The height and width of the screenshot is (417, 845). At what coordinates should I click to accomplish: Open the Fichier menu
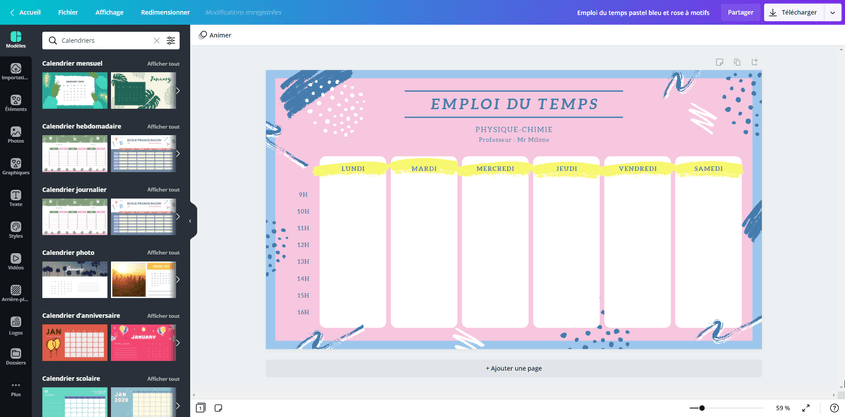(68, 13)
